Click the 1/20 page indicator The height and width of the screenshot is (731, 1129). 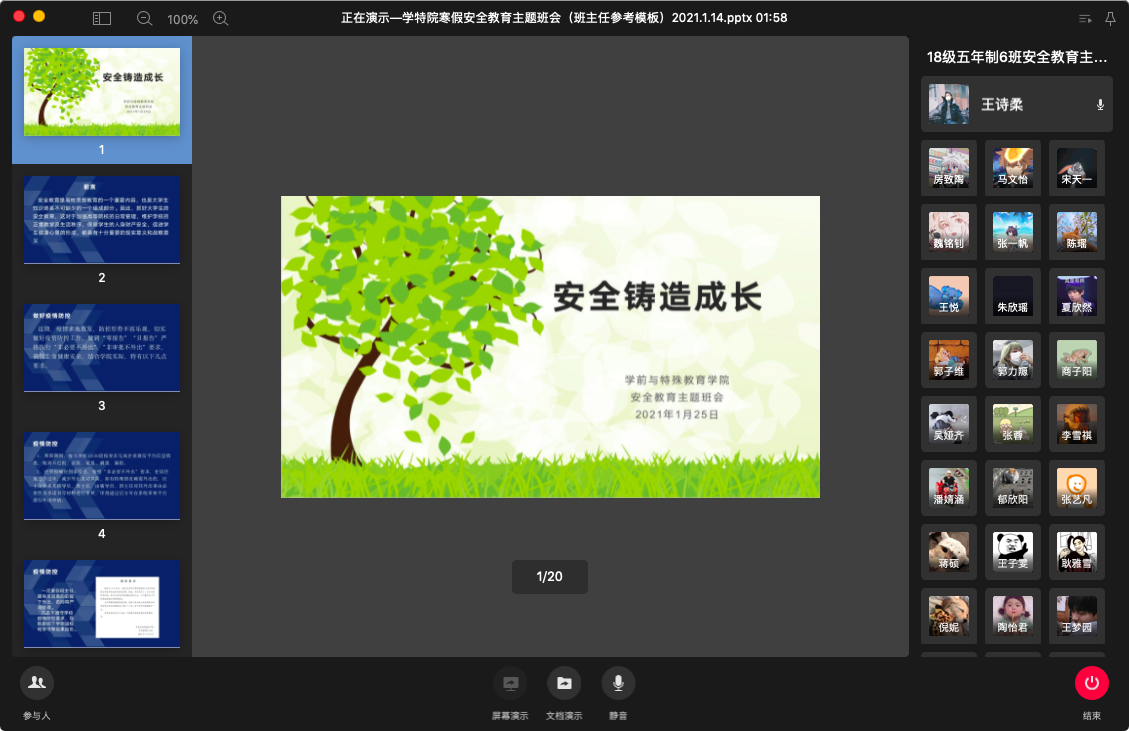550,576
